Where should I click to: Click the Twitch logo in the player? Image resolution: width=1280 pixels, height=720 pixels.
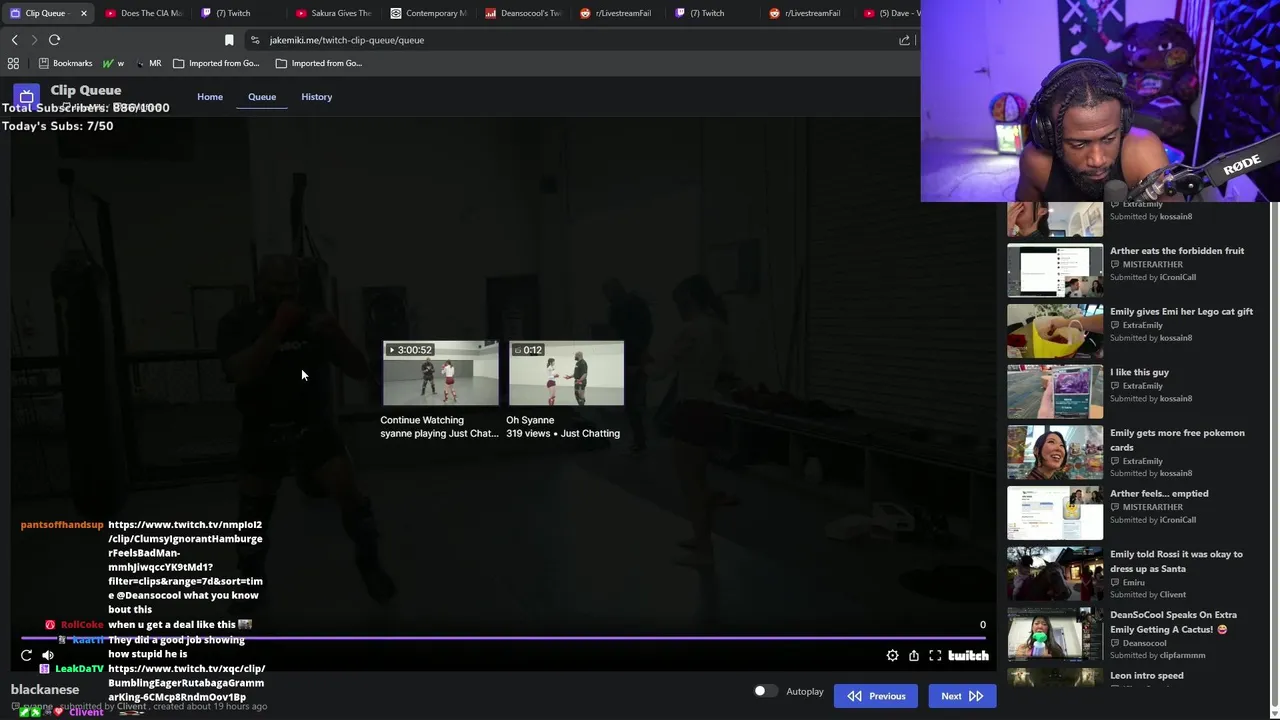point(968,656)
